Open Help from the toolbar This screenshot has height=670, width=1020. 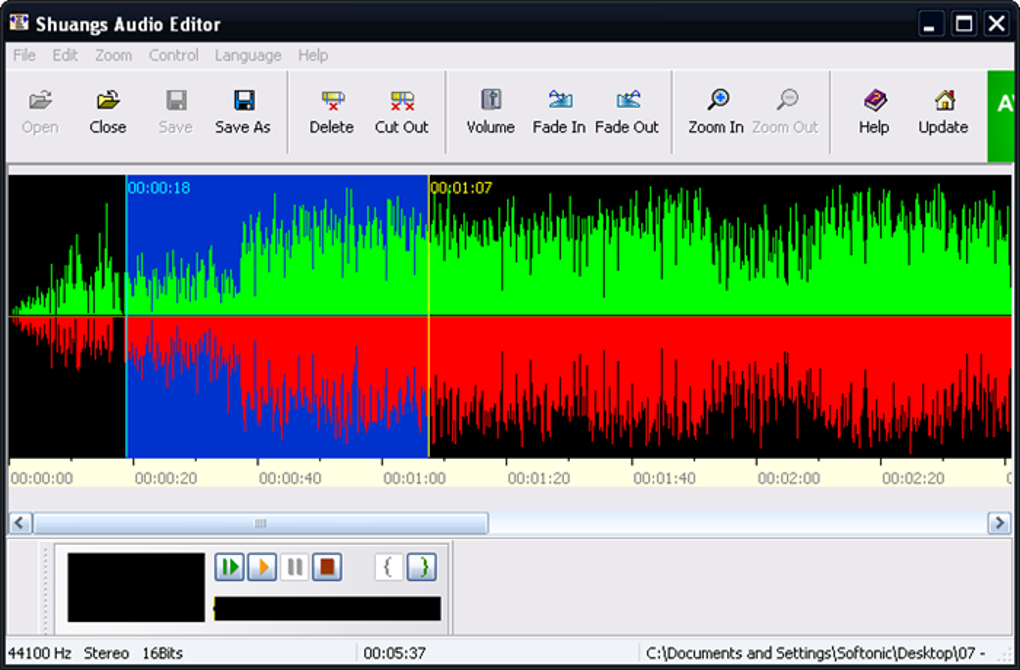(874, 112)
